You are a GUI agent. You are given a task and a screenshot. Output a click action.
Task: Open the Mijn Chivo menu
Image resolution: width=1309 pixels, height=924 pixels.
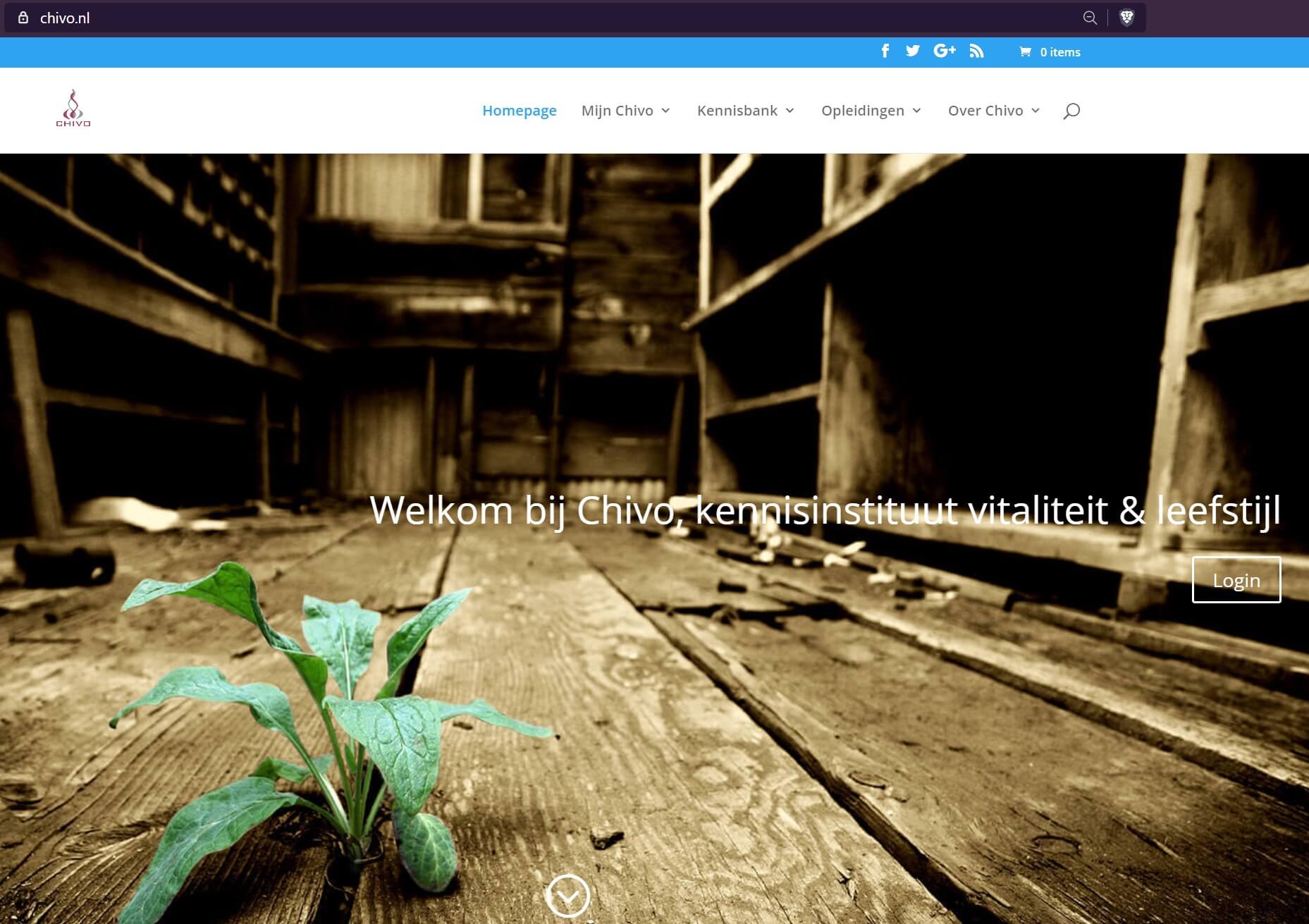(625, 111)
